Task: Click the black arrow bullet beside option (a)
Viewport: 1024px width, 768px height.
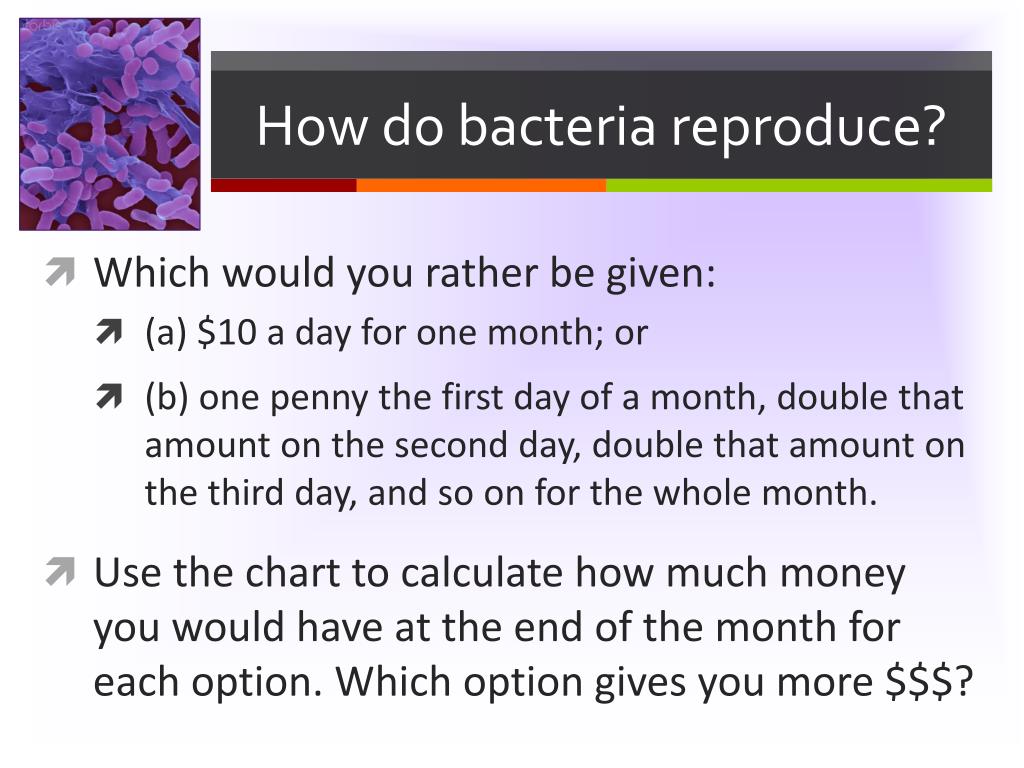Action: click(x=109, y=332)
